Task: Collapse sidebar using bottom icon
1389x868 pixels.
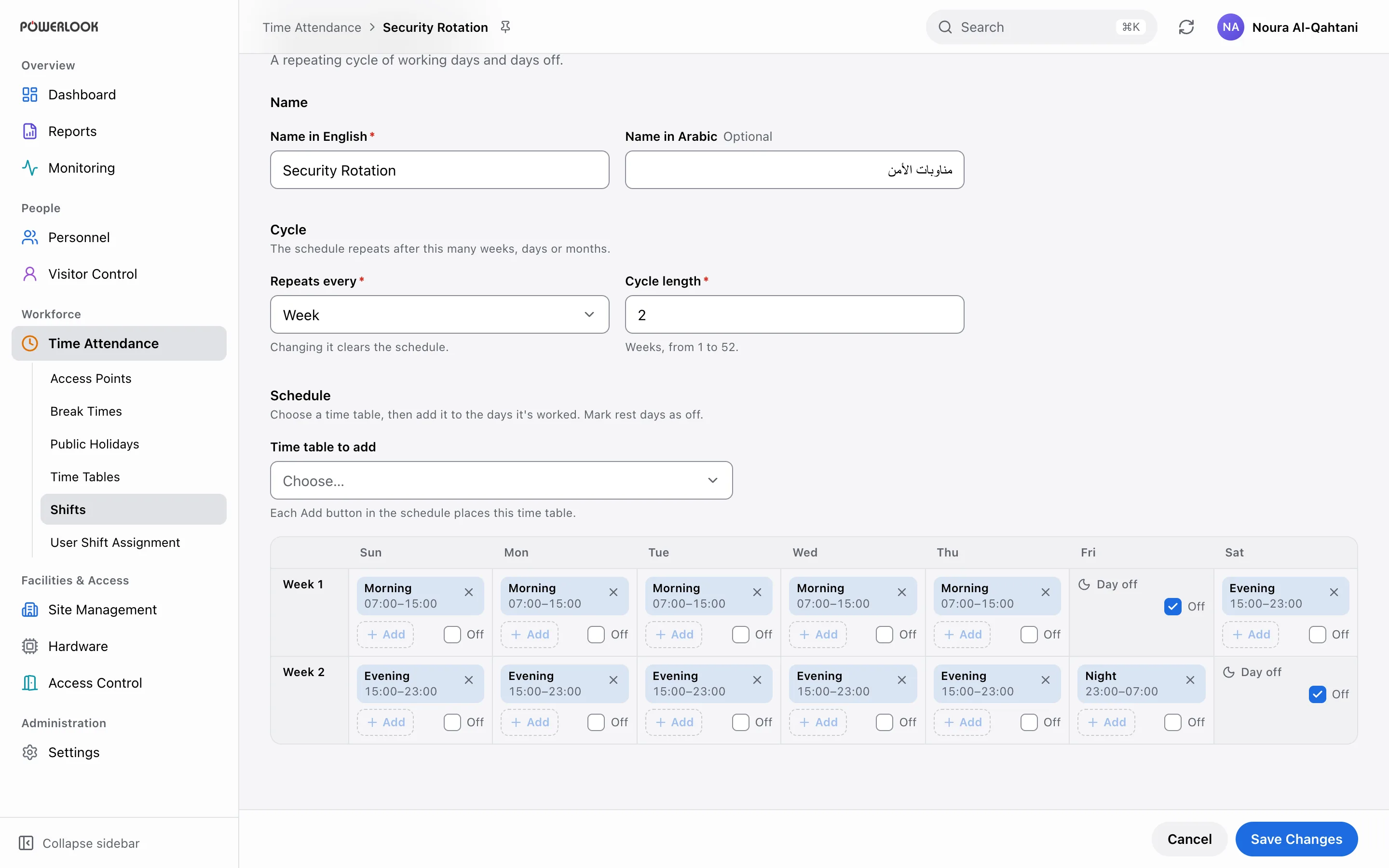Action: pos(27,843)
